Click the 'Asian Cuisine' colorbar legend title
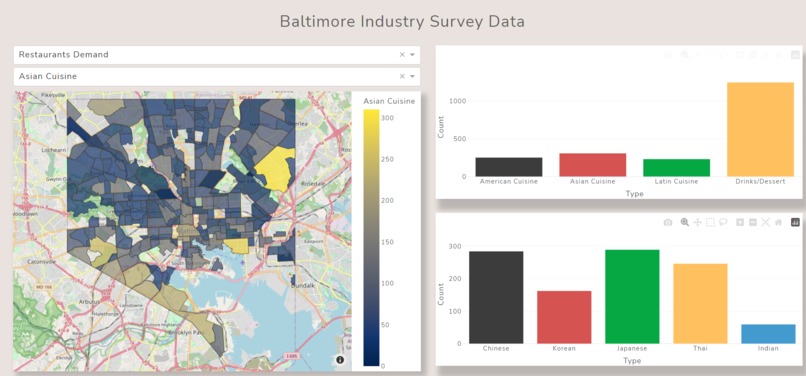The height and width of the screenshot is (376, 806). click(x=389, y=101)
